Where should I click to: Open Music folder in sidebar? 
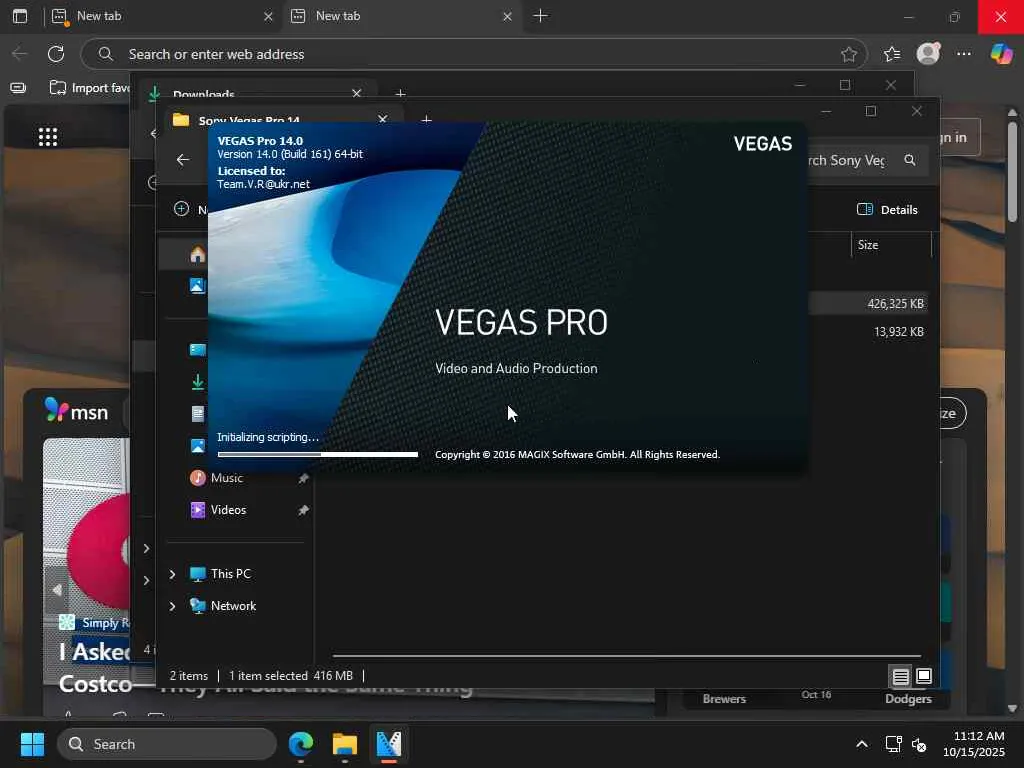click(x=226, y=478)
